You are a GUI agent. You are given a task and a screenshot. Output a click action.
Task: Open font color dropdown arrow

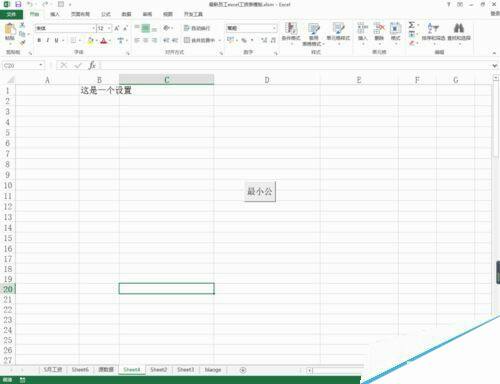point(110,40)
